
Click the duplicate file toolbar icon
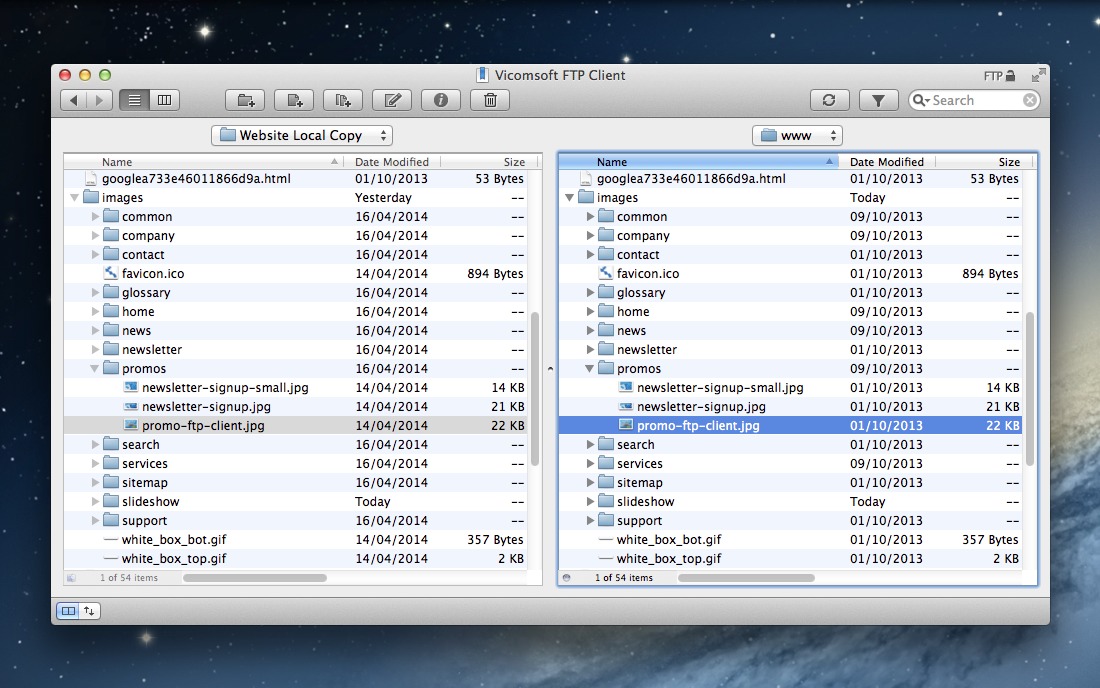coord(342,100)
